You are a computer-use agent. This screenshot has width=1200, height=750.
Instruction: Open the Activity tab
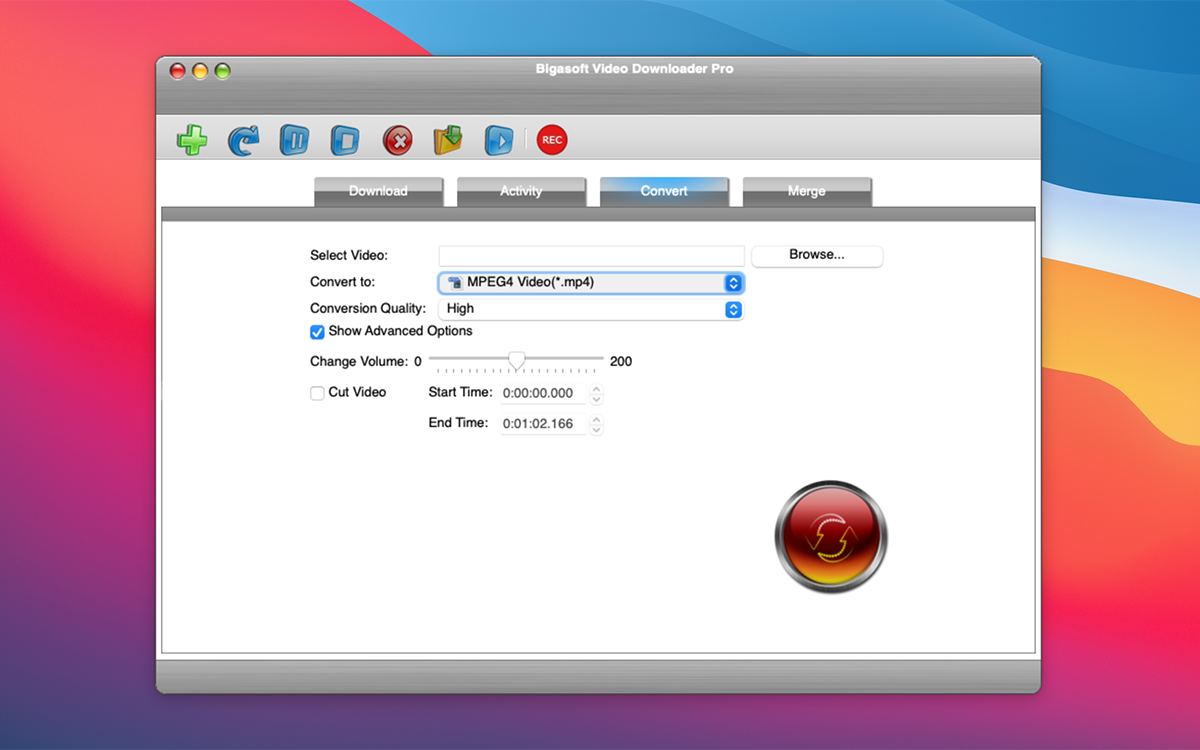521,191
